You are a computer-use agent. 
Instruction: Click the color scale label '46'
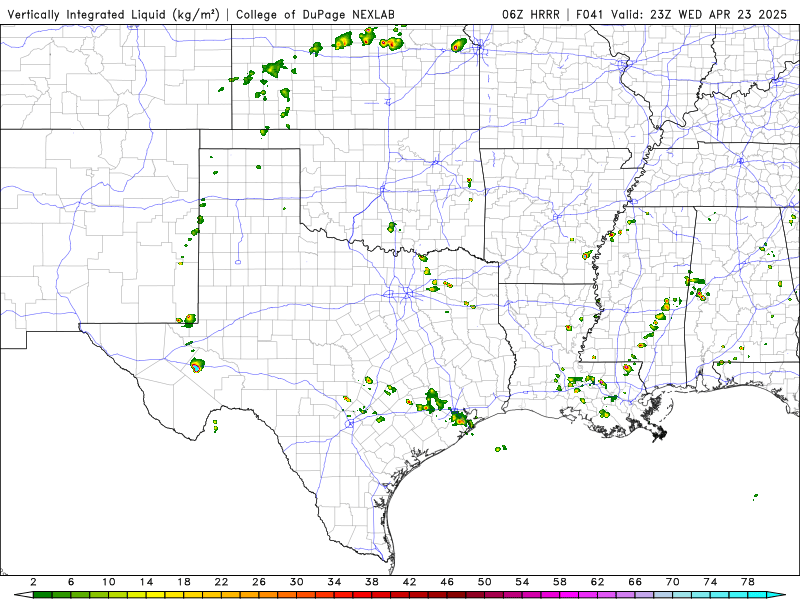pos(447,582)
